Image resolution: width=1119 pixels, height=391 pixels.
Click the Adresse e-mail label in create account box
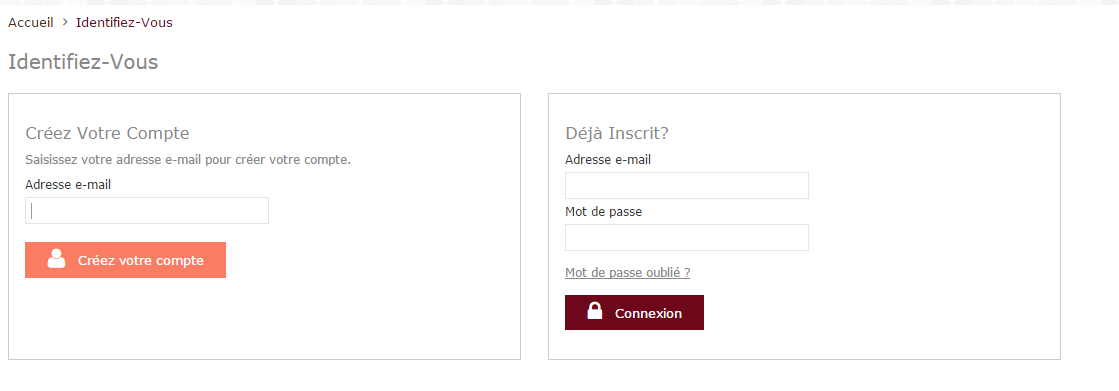68,185
